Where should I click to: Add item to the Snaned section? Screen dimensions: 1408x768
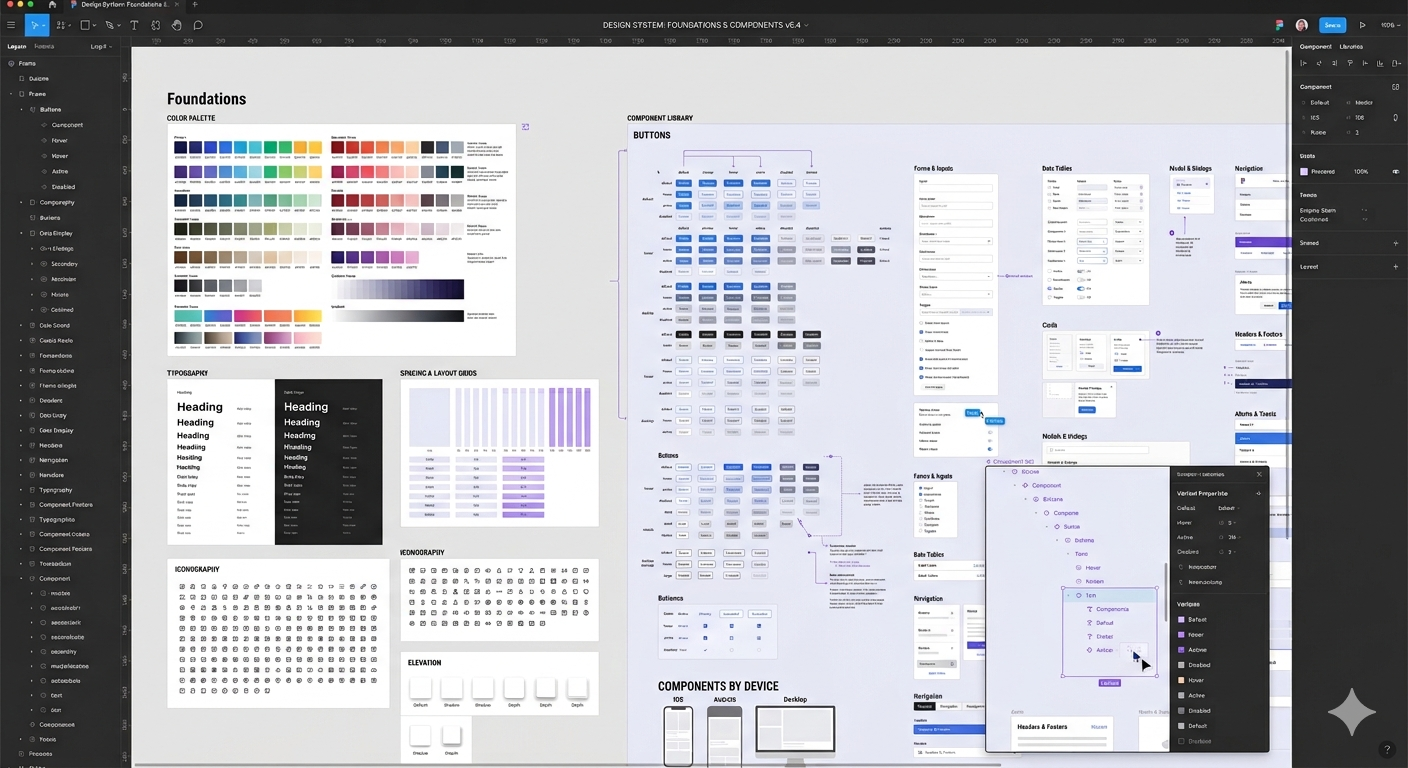(x=1396, y=242)
